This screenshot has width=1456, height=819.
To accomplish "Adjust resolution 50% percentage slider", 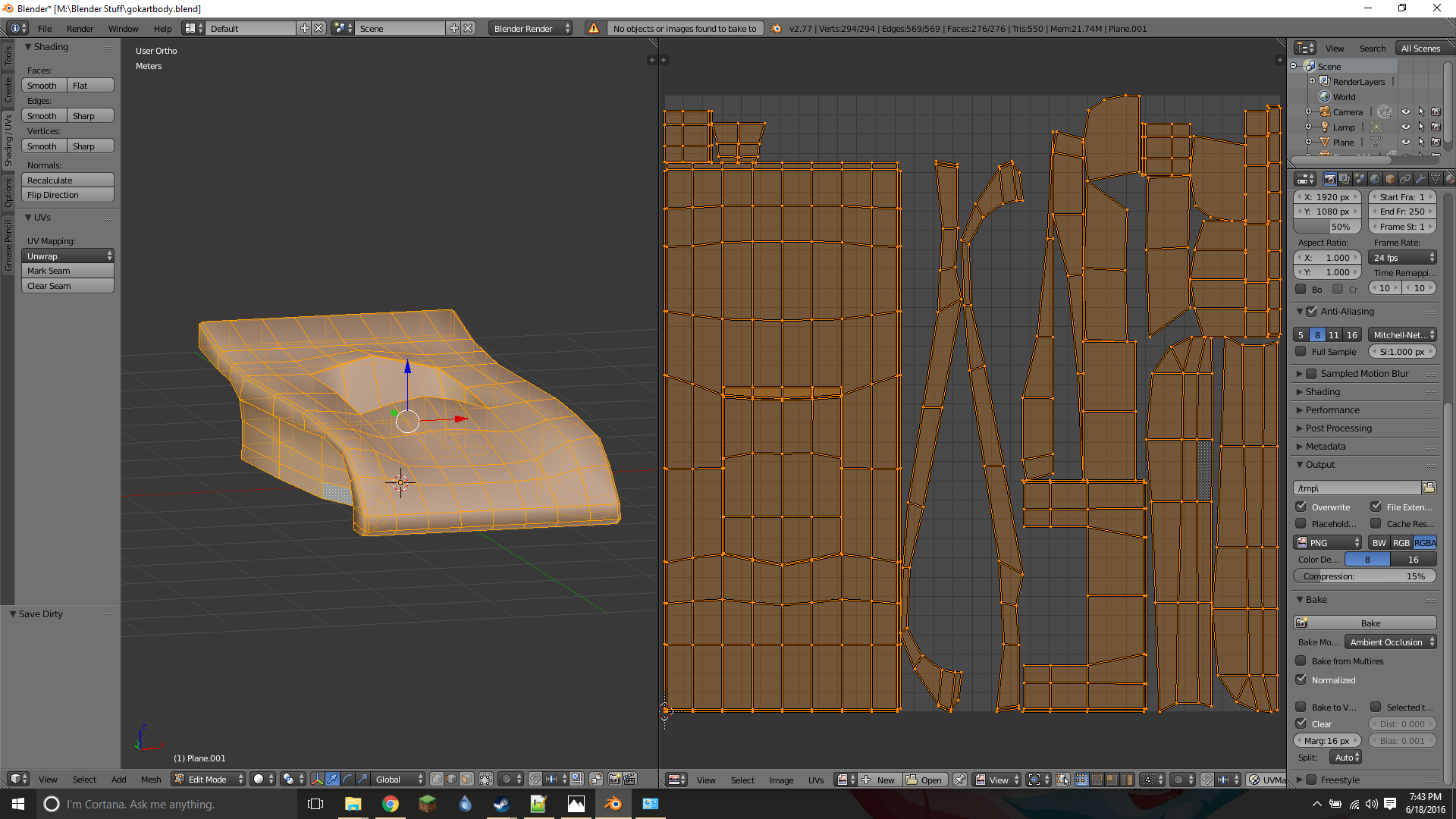I will pos(1327,226).
